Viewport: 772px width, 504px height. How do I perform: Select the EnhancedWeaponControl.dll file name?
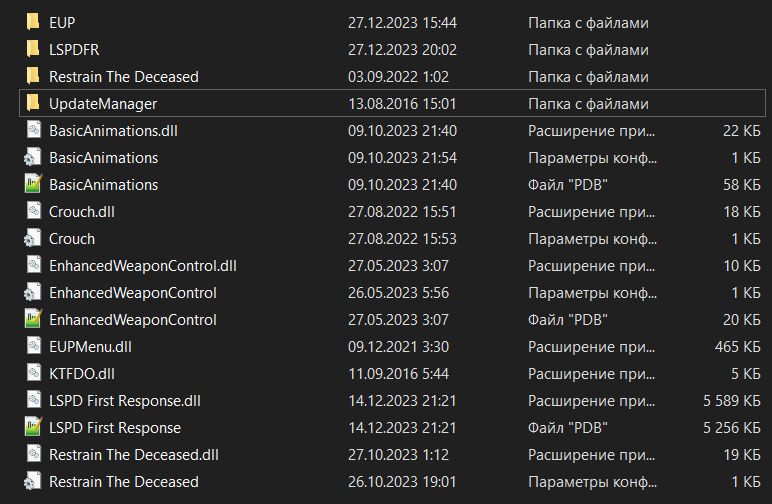142,265
